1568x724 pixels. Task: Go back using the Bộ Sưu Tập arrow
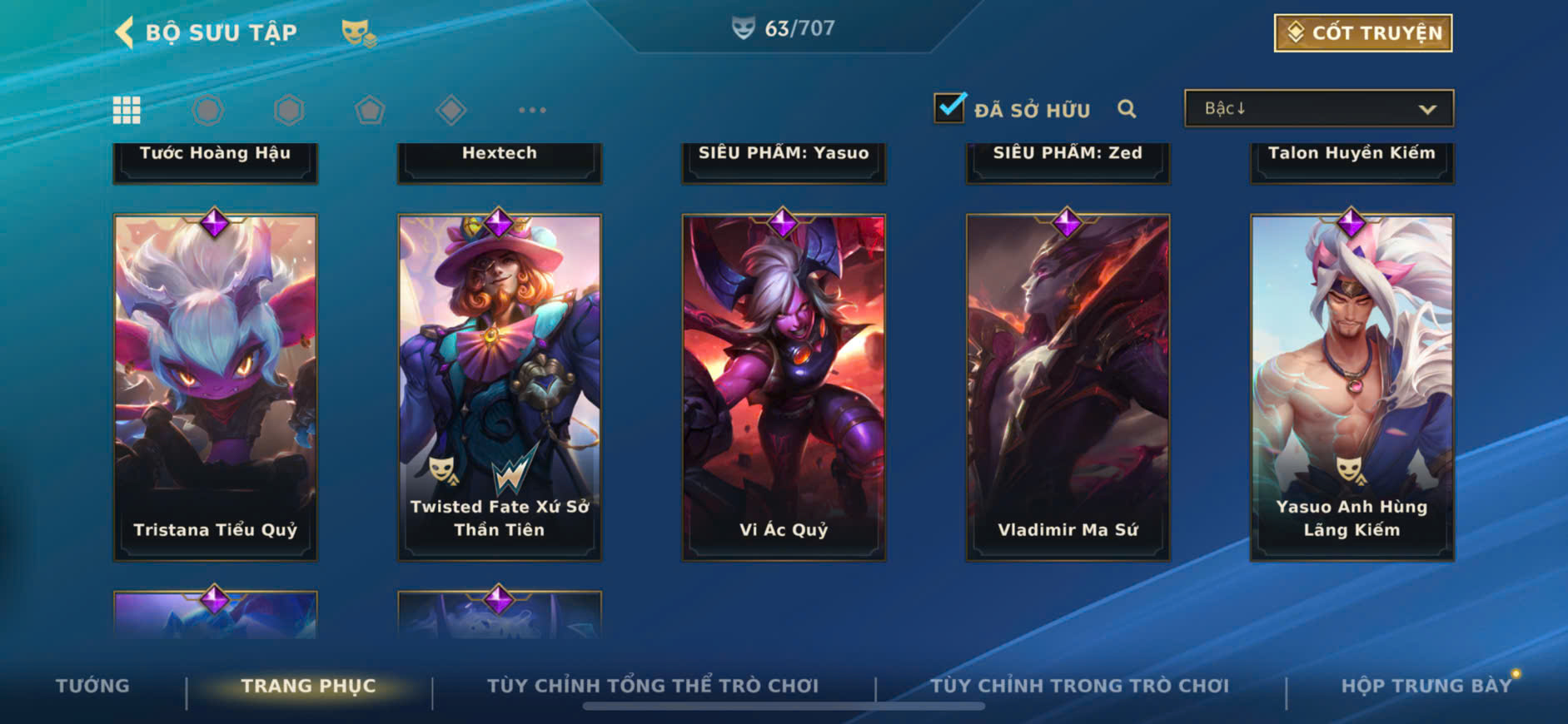pos(124,32)
